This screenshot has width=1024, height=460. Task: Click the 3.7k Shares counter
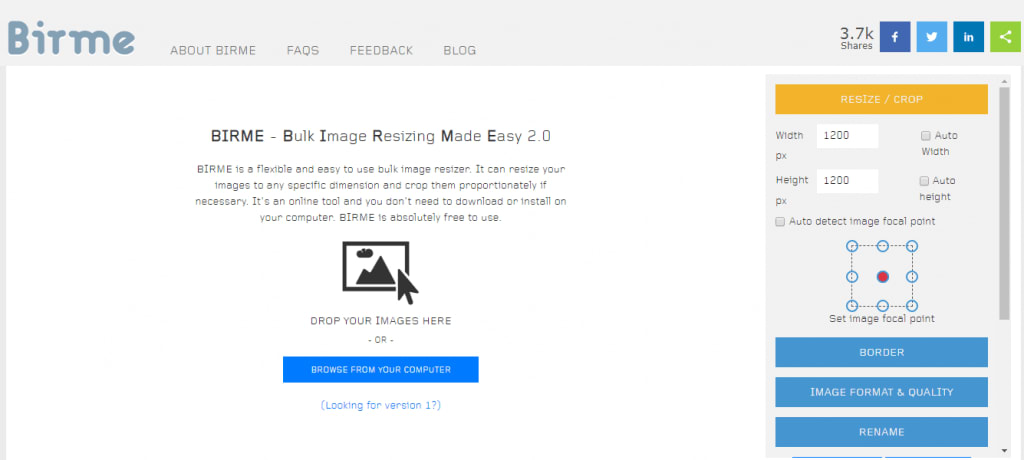856,38
